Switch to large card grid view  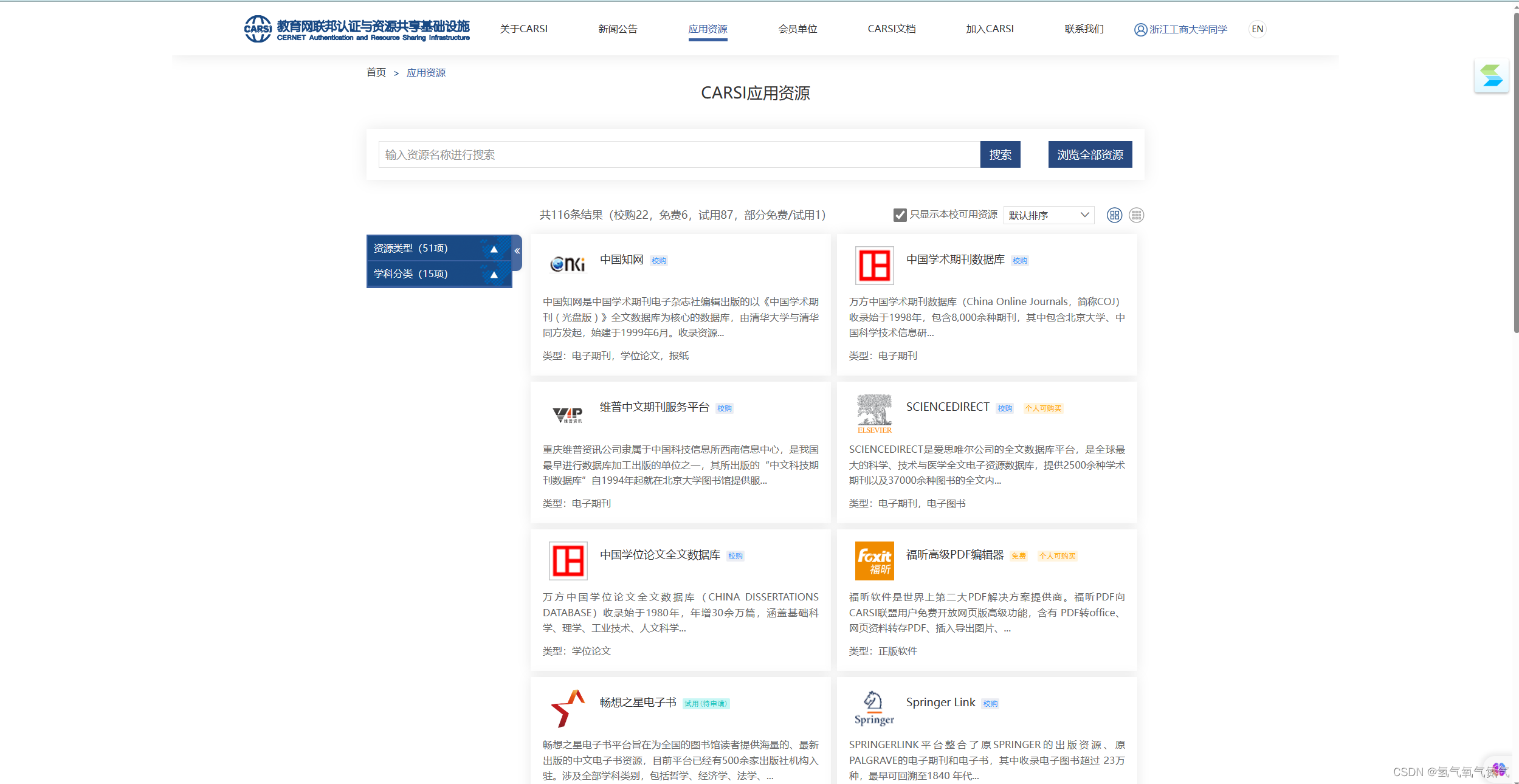1114,215
